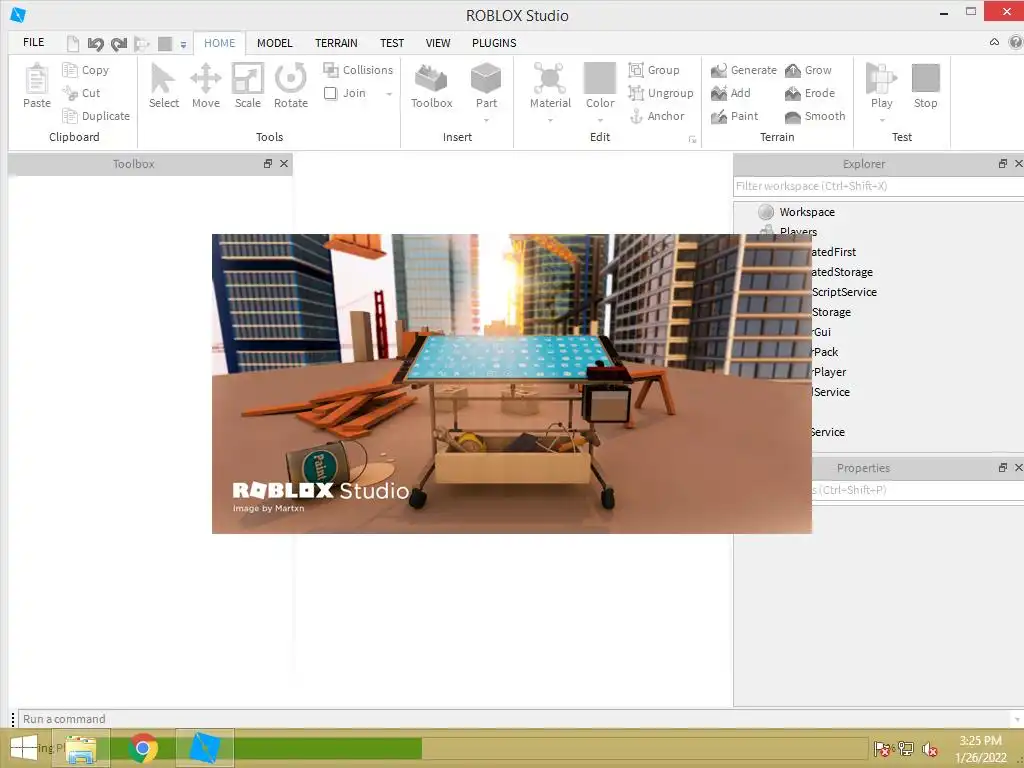1024x768 pixels.
Task: Open the Help question mark icon
Action: pos(1016,42)
